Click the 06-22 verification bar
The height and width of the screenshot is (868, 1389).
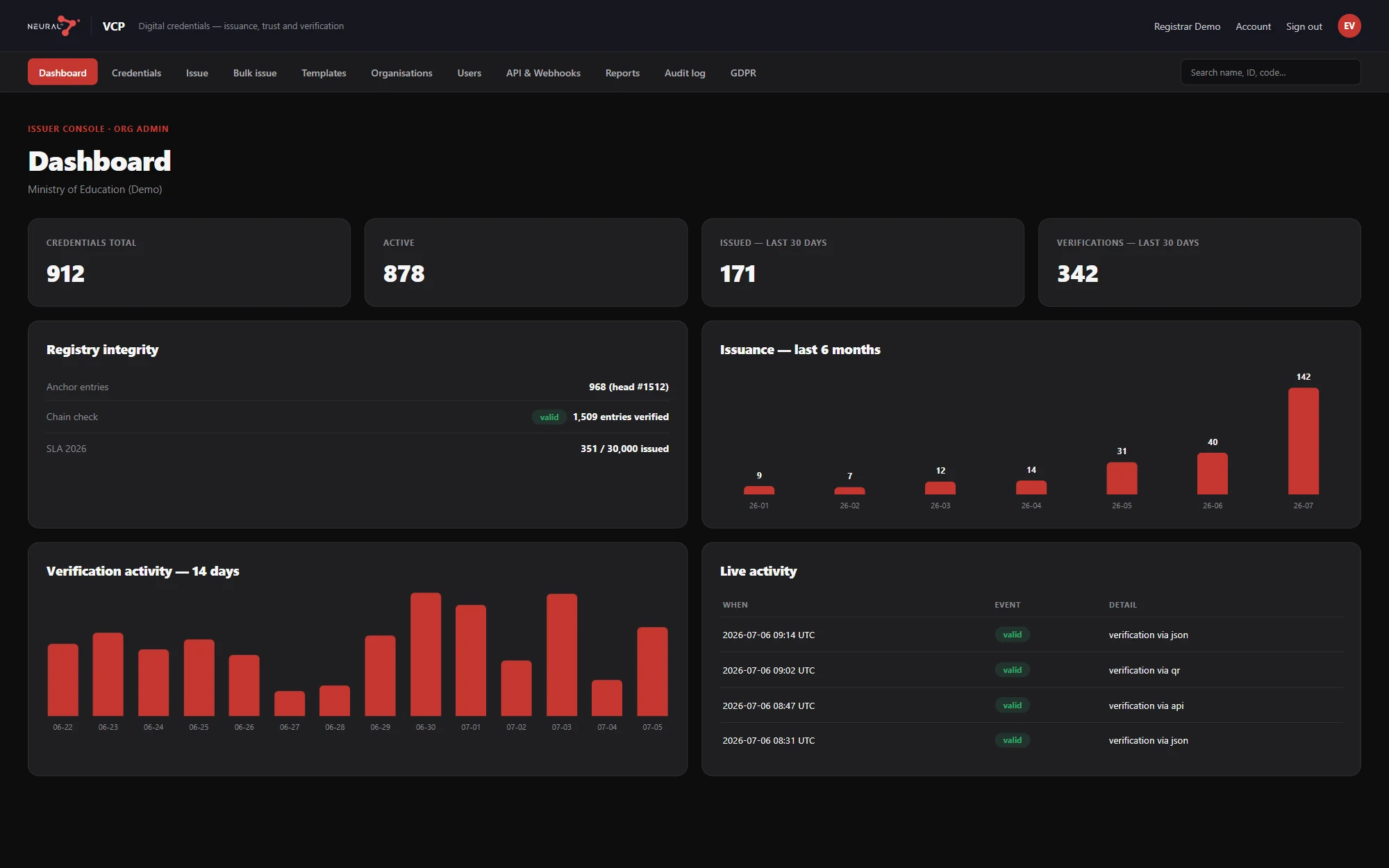point(63,680)
